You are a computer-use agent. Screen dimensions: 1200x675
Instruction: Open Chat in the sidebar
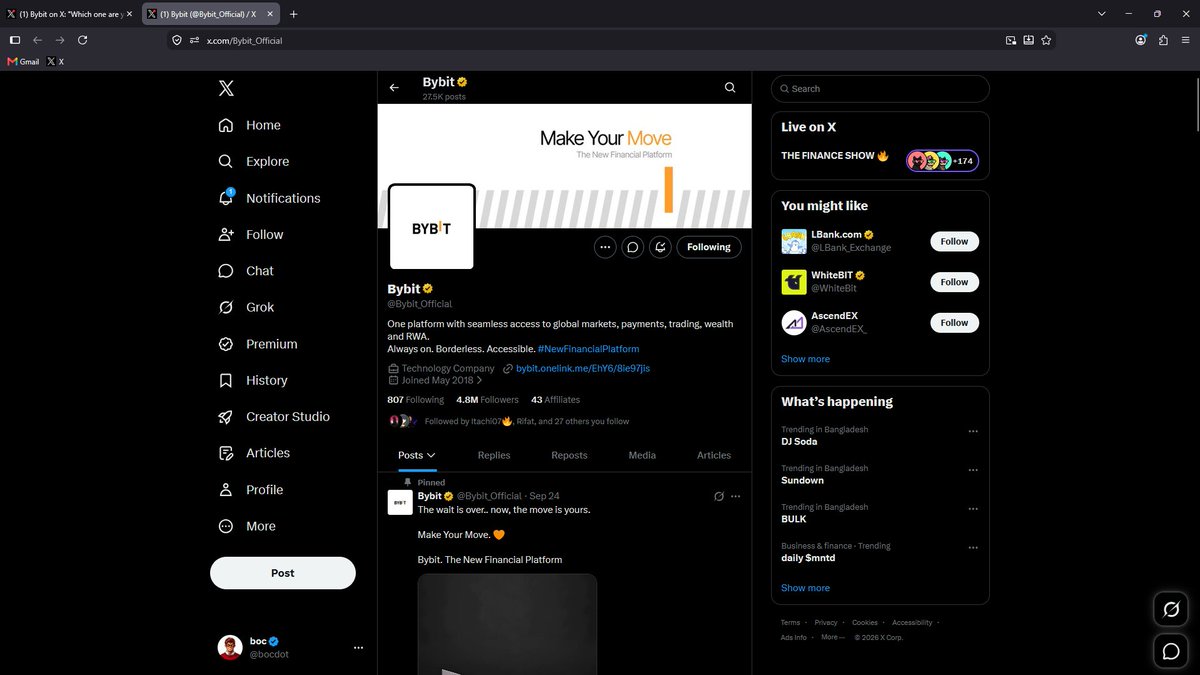246,271
